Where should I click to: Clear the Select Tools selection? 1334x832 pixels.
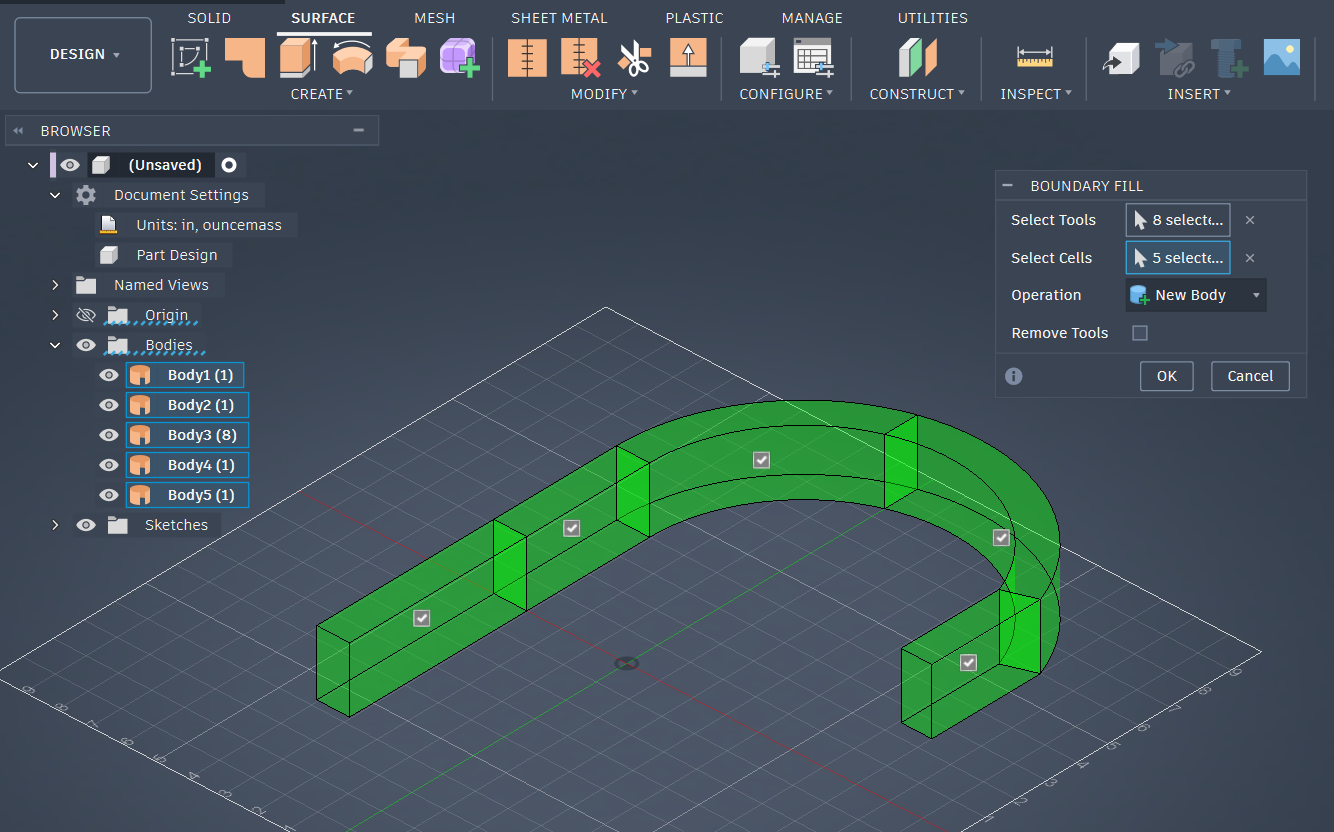coord(1250,220)
